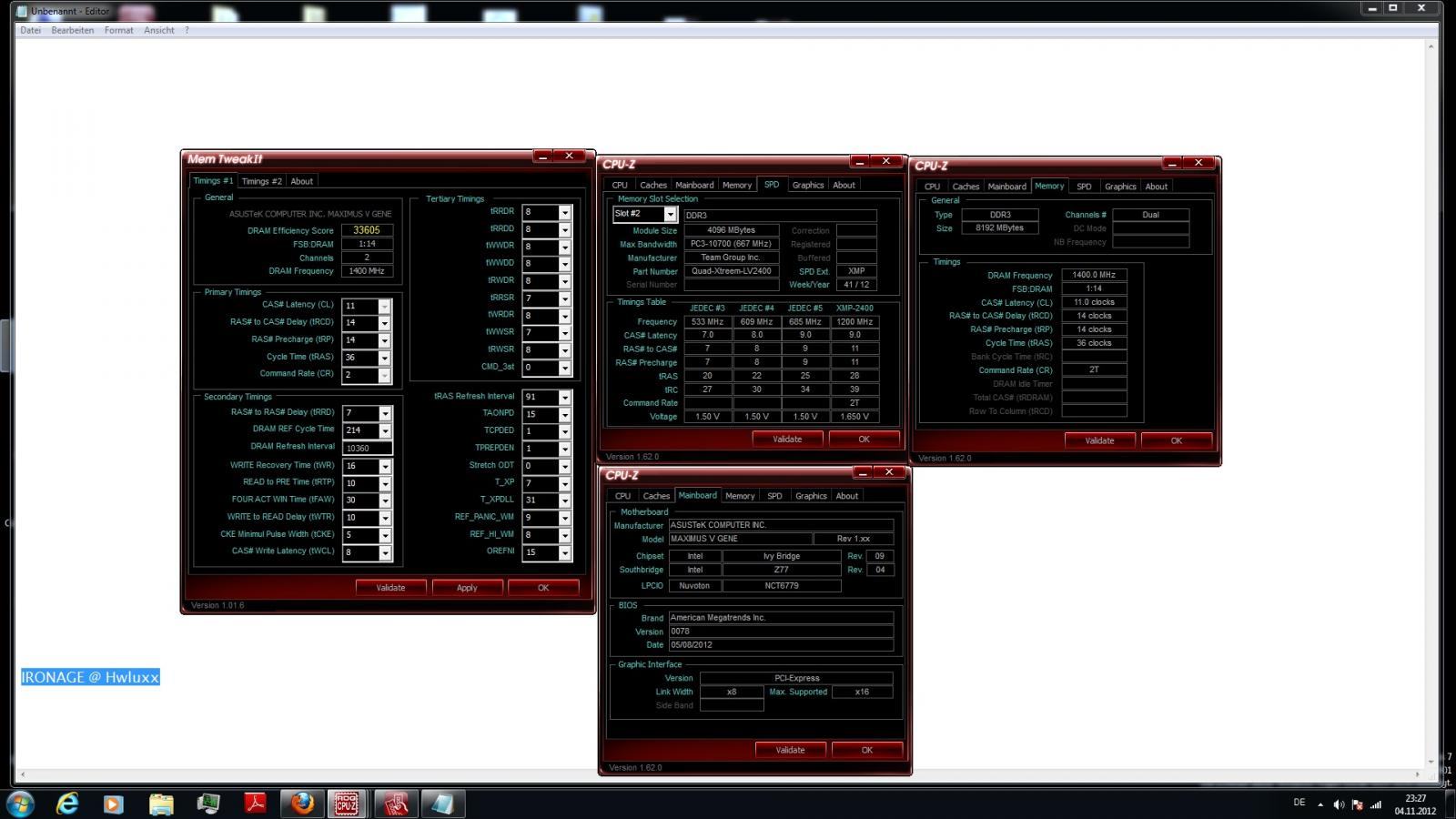Click OK in the Mainboard CPU-Z window
The height and width of the screenshot is (819, 1456).
(x=866, y=750)
